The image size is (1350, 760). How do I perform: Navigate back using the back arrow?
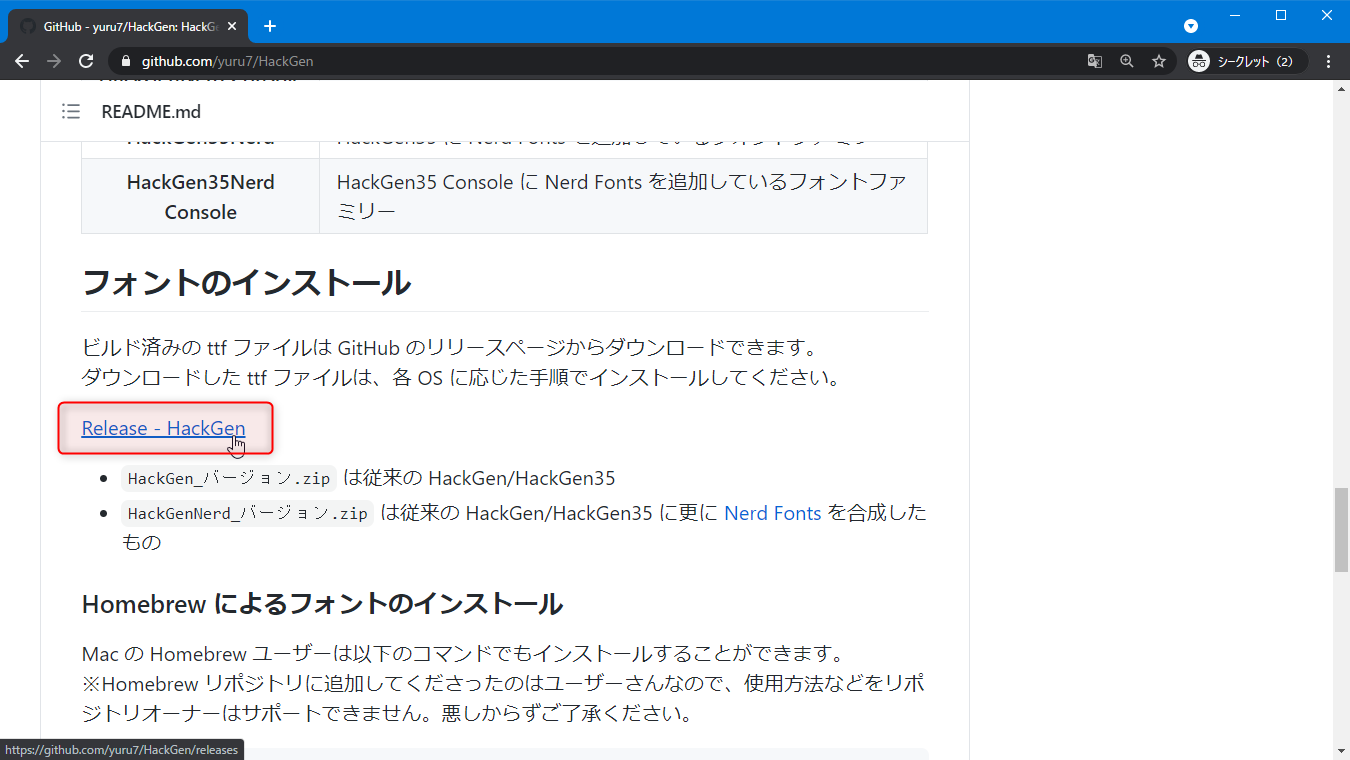[x=22, y=61]
